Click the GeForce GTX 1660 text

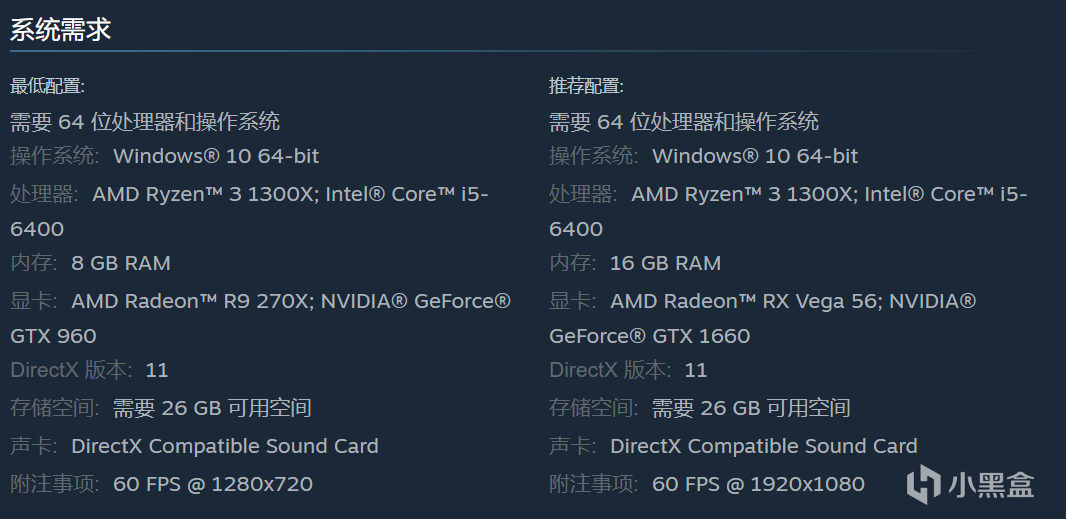point(649,336)
